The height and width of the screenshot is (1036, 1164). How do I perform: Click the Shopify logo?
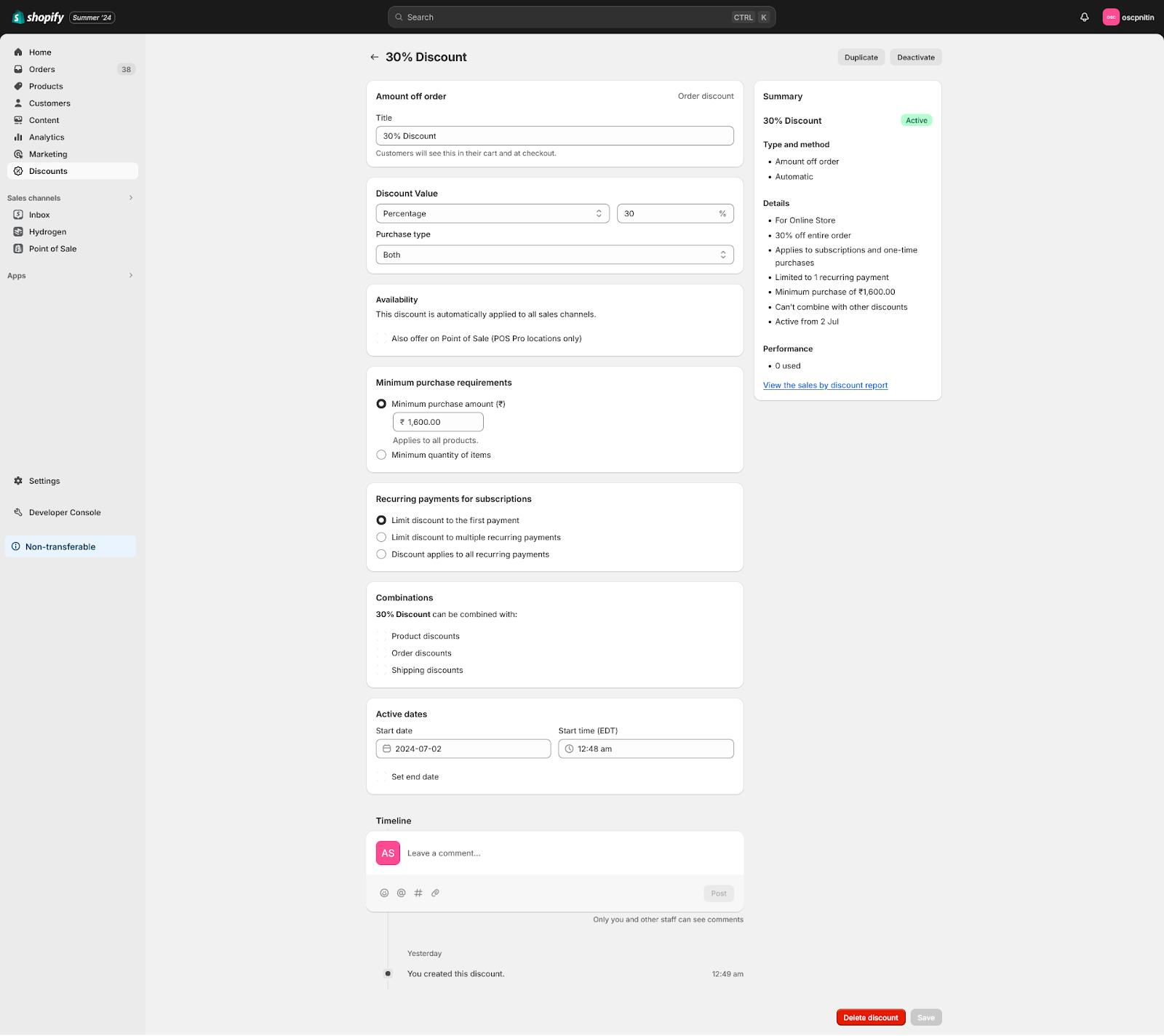click(39, 17)
